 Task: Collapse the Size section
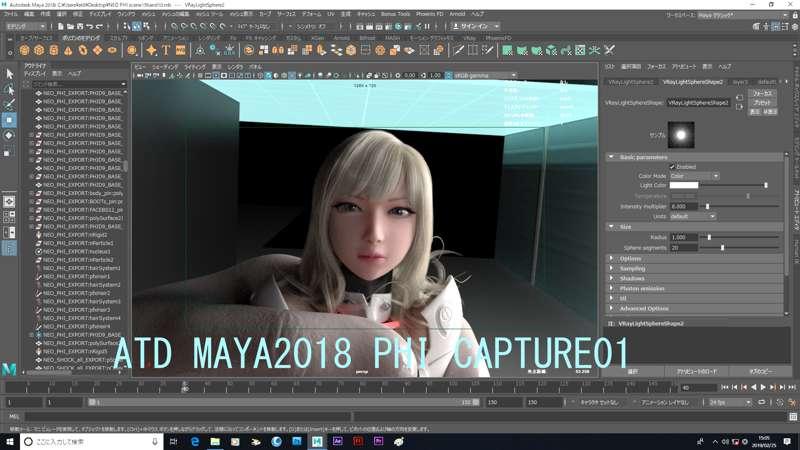tap(695, 227)
